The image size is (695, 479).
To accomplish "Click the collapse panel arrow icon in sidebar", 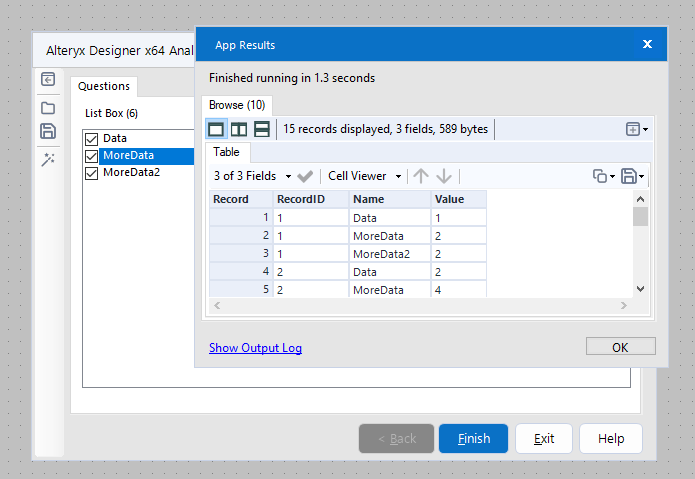I will (47, 80).
